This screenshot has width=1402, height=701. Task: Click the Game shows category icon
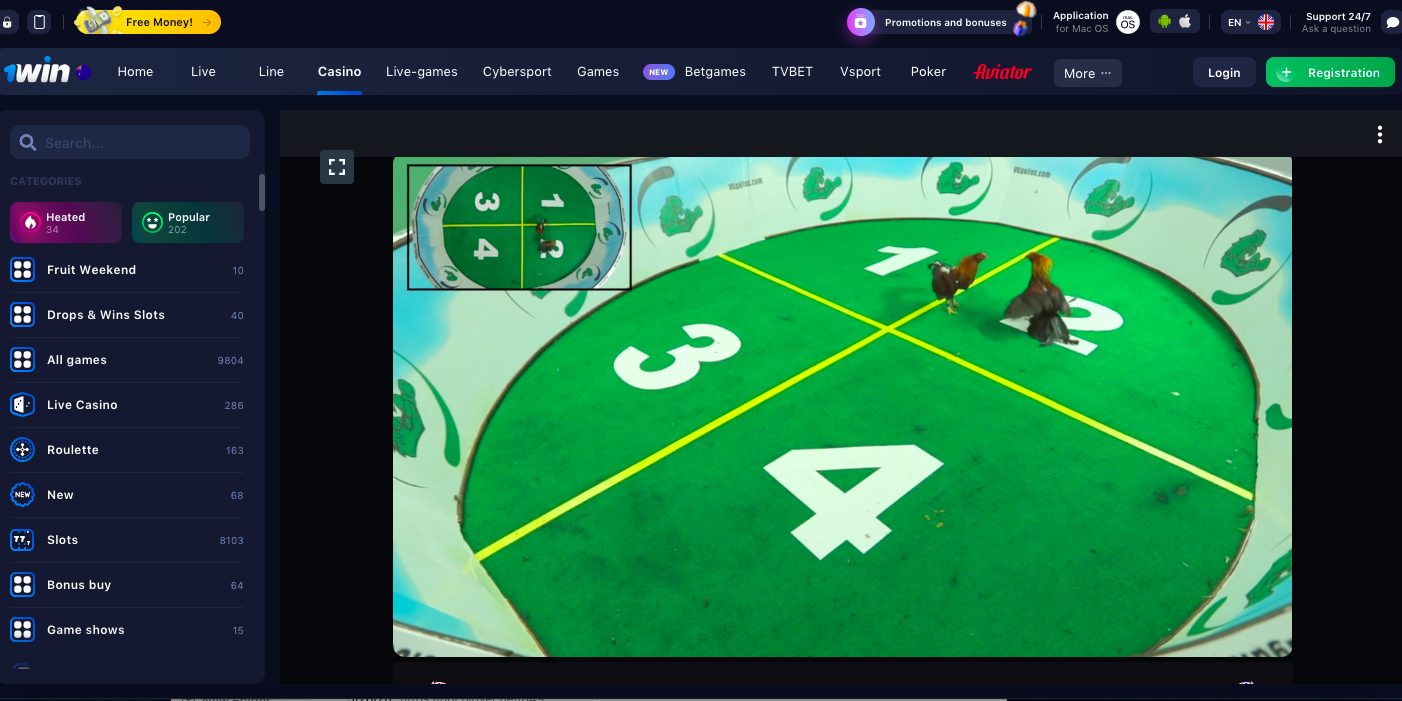22,630
